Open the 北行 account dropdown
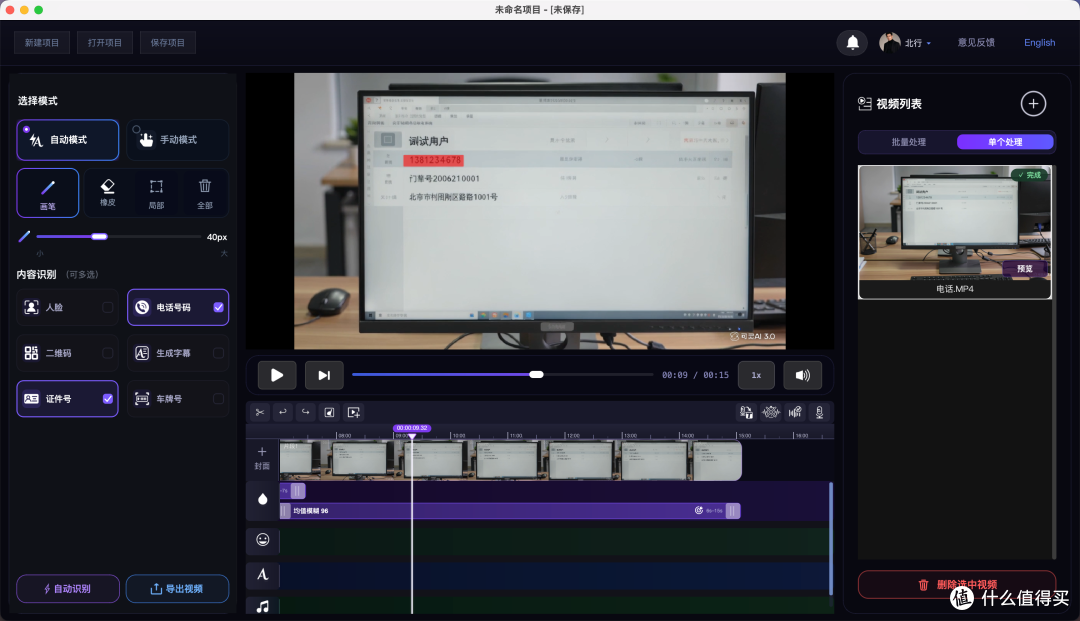The height and width of the screenshot is (621, 1080). [x=905, y=43]
